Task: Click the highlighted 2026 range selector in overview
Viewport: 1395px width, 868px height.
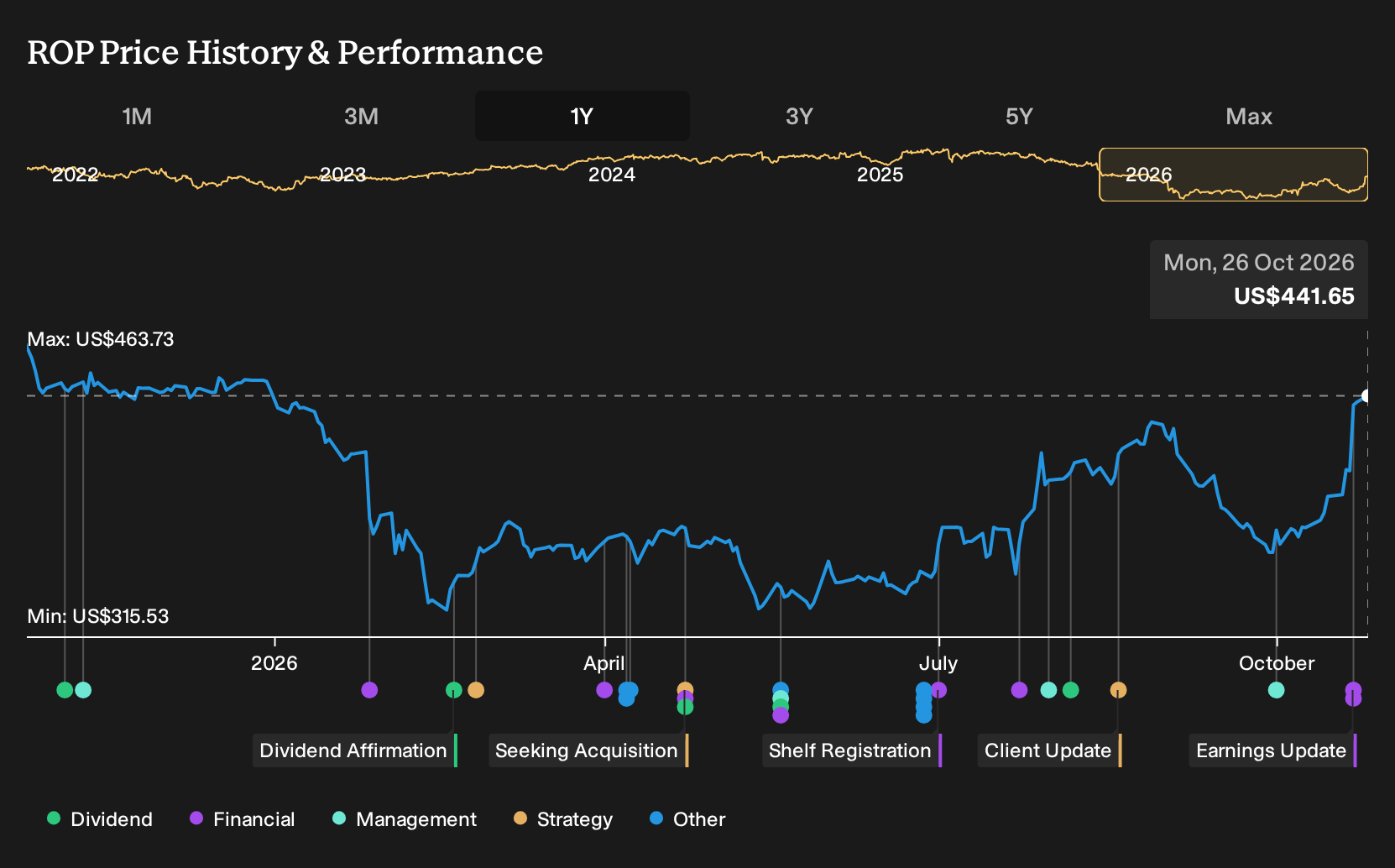Action: [1233, 175]
